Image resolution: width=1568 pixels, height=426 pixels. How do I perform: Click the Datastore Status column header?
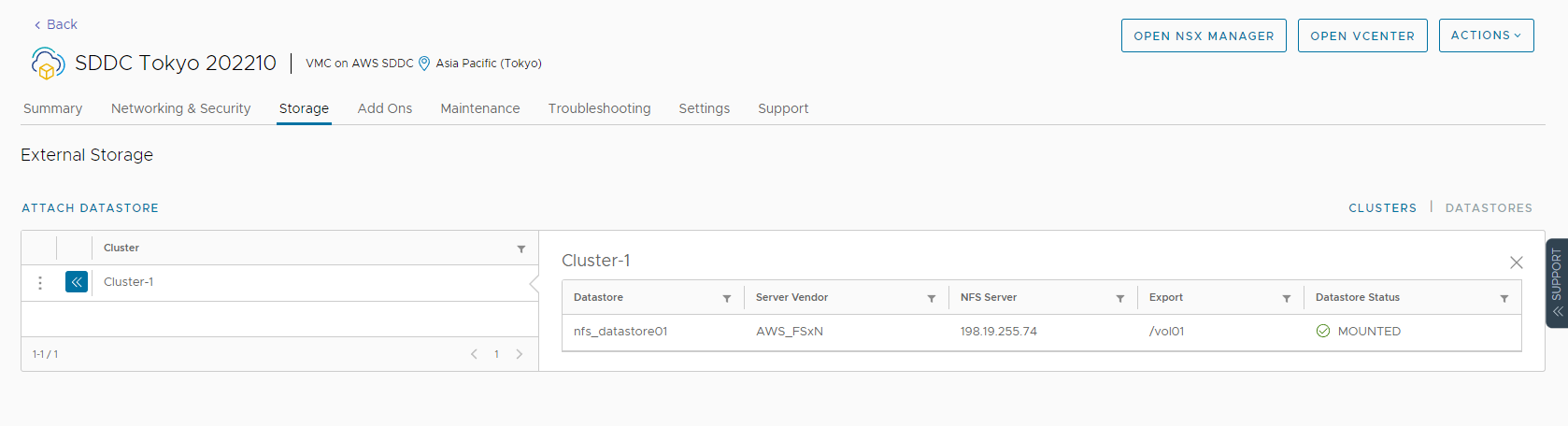coord(1358,297)
